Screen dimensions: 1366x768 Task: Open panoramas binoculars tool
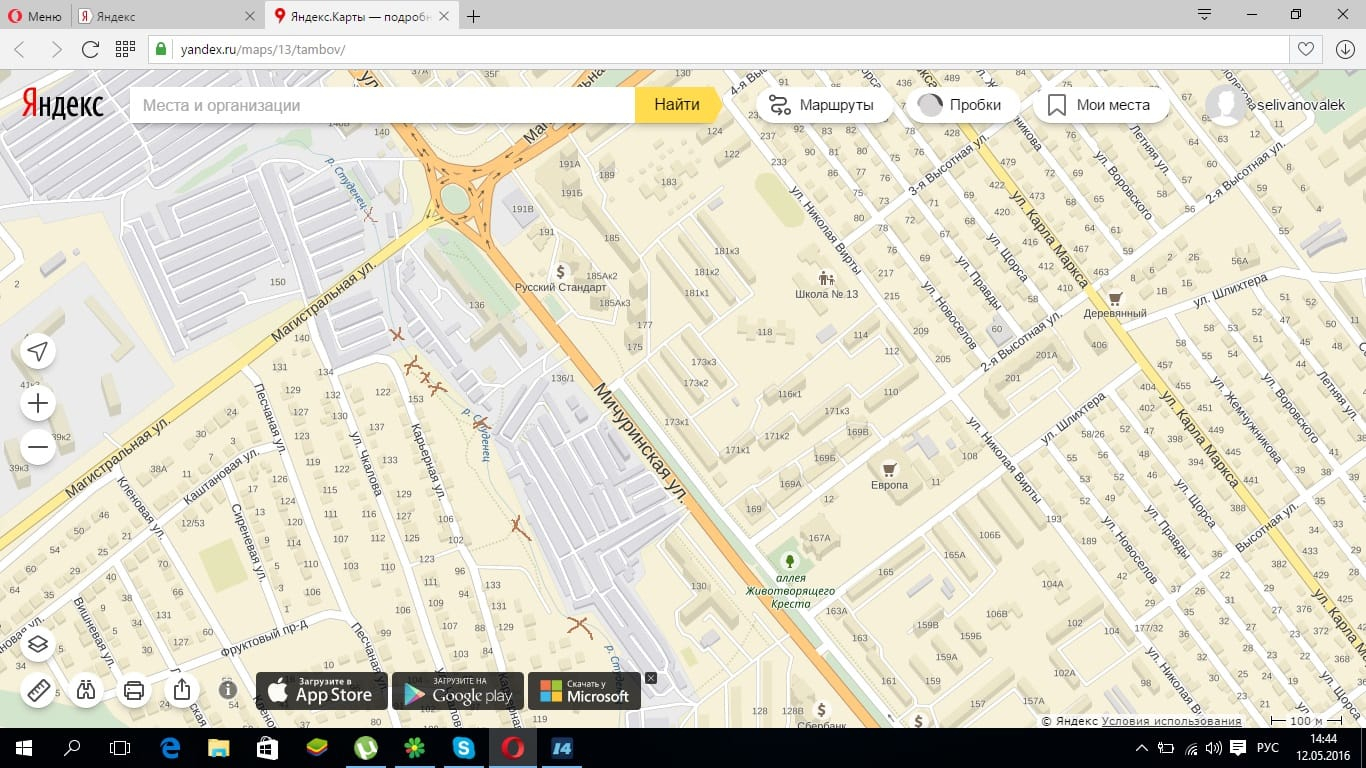[x=86, y=690]
